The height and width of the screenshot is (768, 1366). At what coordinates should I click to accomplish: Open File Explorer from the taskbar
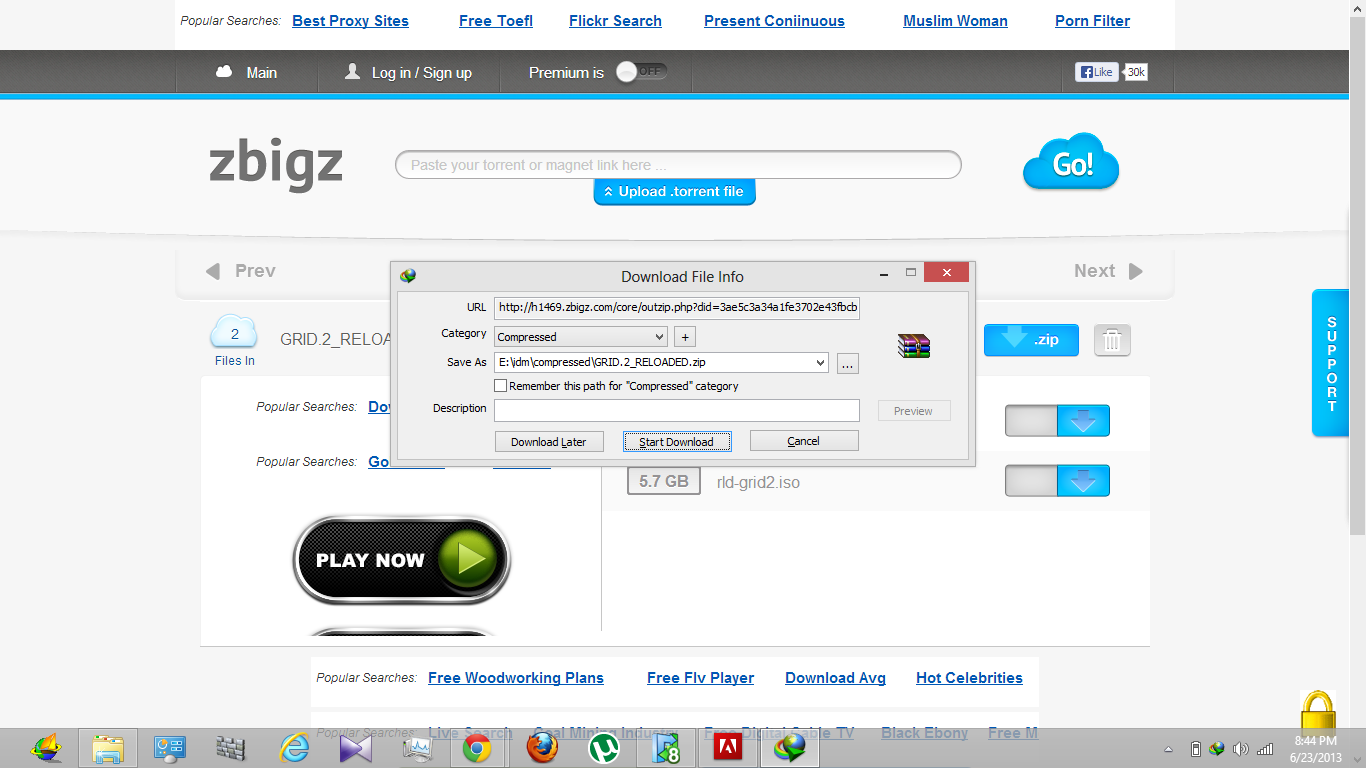coord(108,748)
